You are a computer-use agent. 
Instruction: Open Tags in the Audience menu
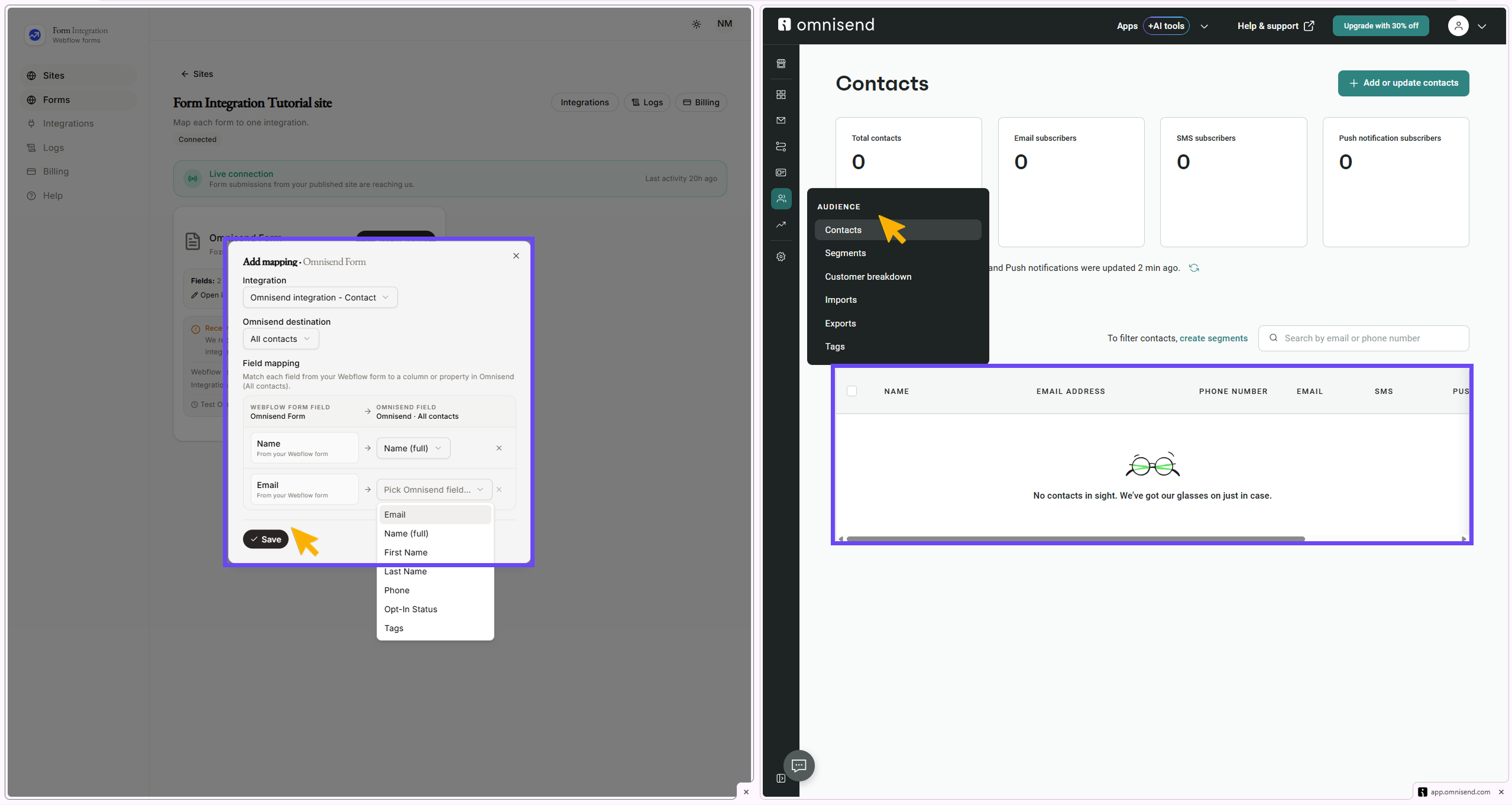pos(898,347)
